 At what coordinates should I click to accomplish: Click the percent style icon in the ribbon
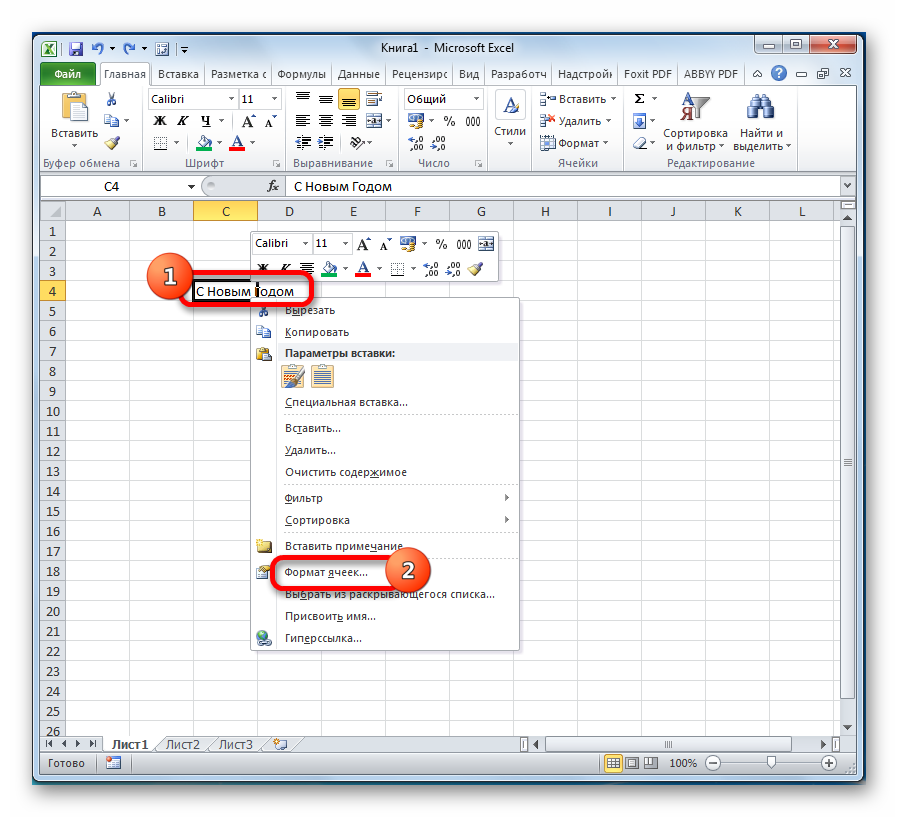[448, 121]
